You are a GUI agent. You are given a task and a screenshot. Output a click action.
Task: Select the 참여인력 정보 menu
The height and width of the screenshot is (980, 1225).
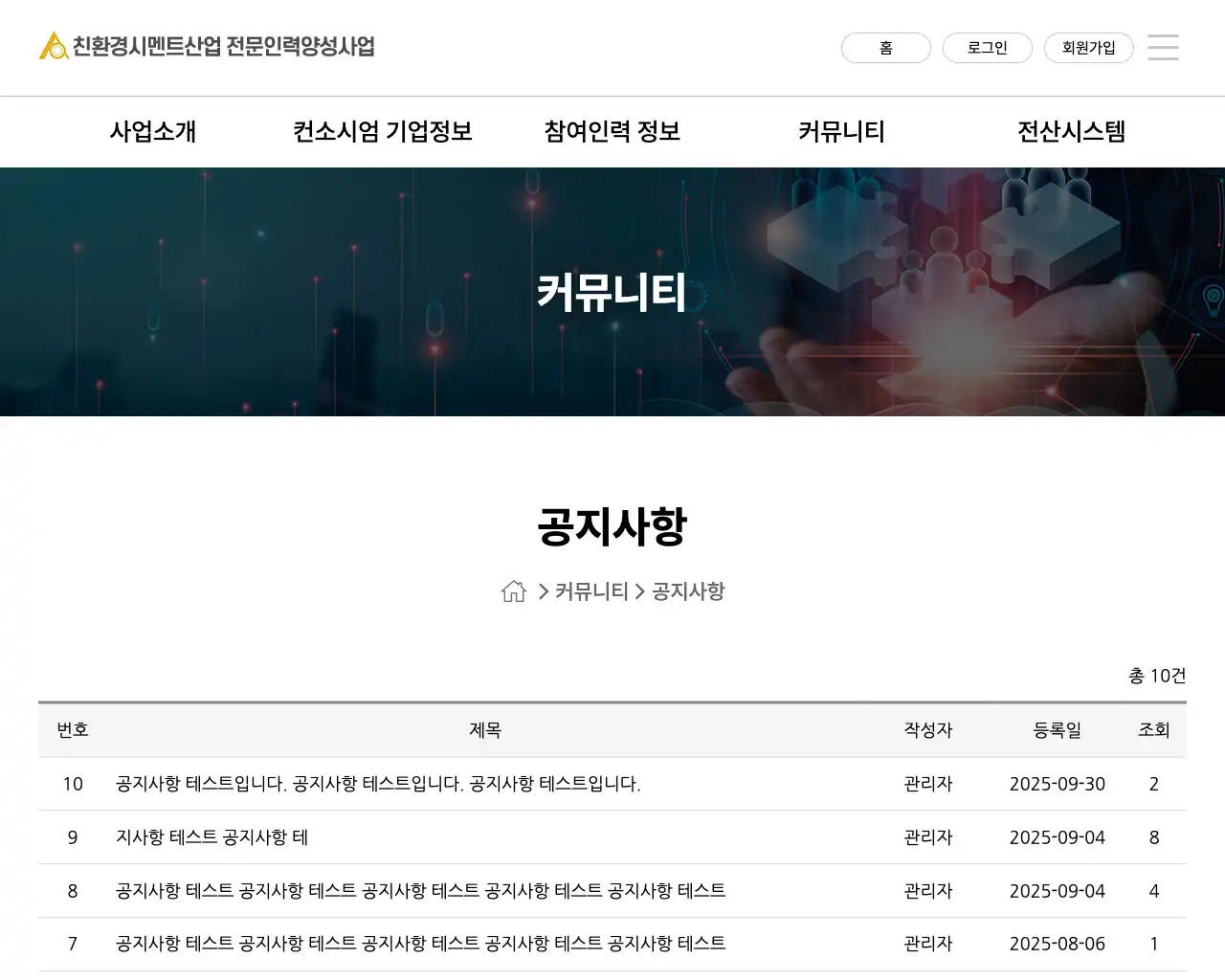(612, 131)
